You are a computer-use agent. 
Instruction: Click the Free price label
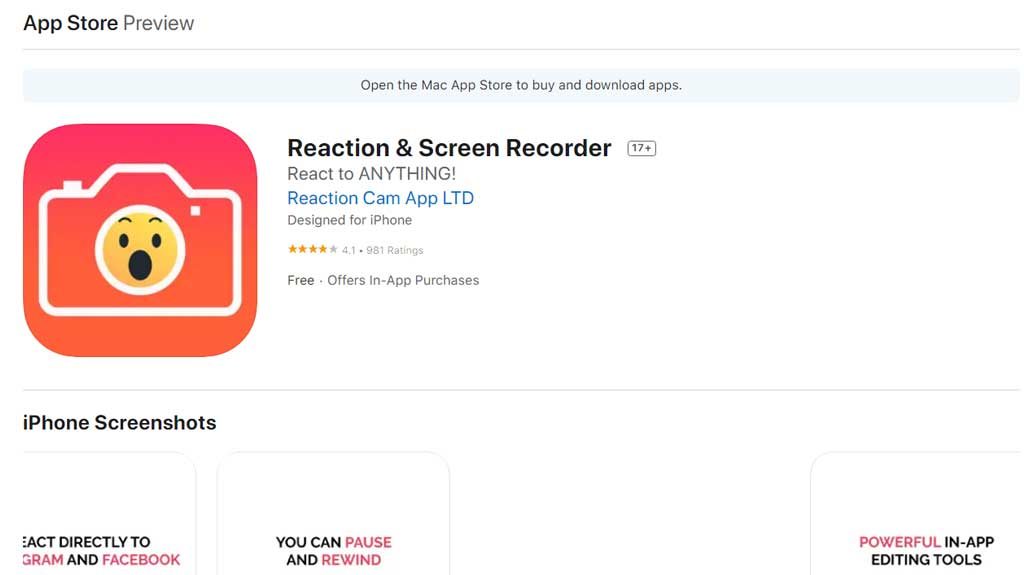[300, 280]
